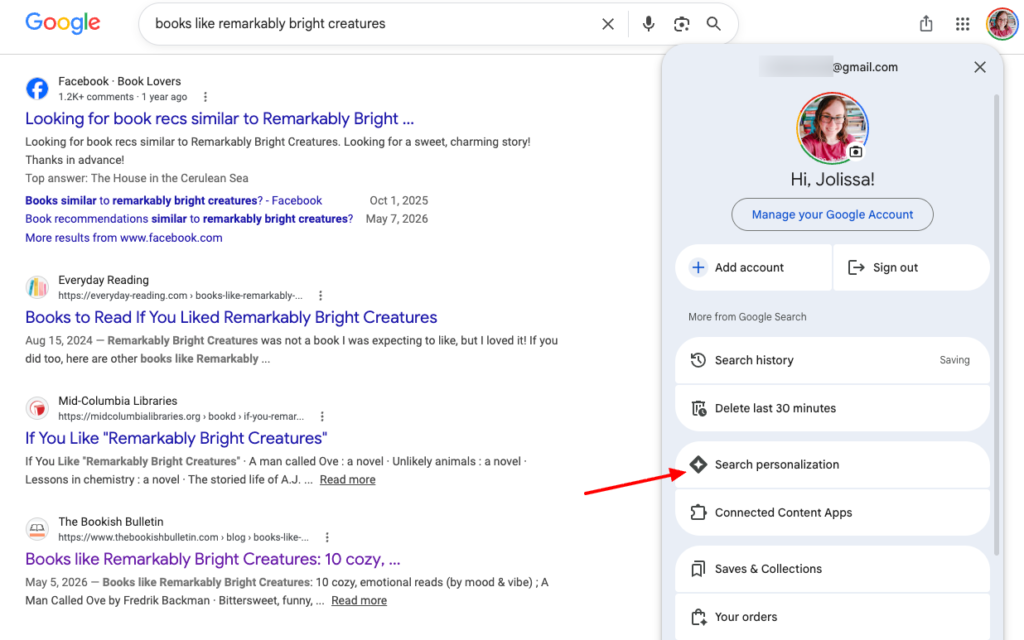Image resolution: width=1024 pixels, height=640 pixels.
Task: Click The Bookish Bulletin favicon
Action: point(37,528)
